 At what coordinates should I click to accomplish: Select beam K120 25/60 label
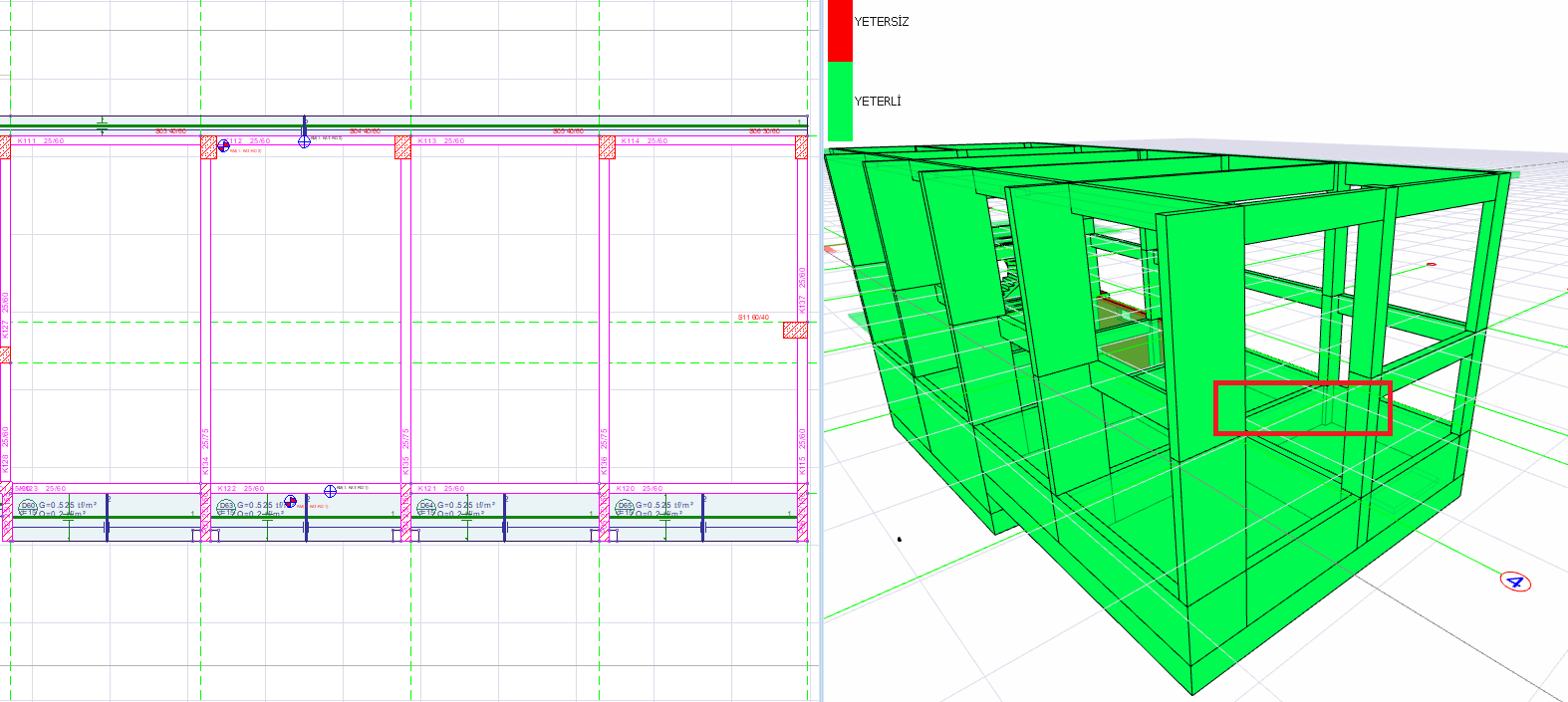point(639,489)
